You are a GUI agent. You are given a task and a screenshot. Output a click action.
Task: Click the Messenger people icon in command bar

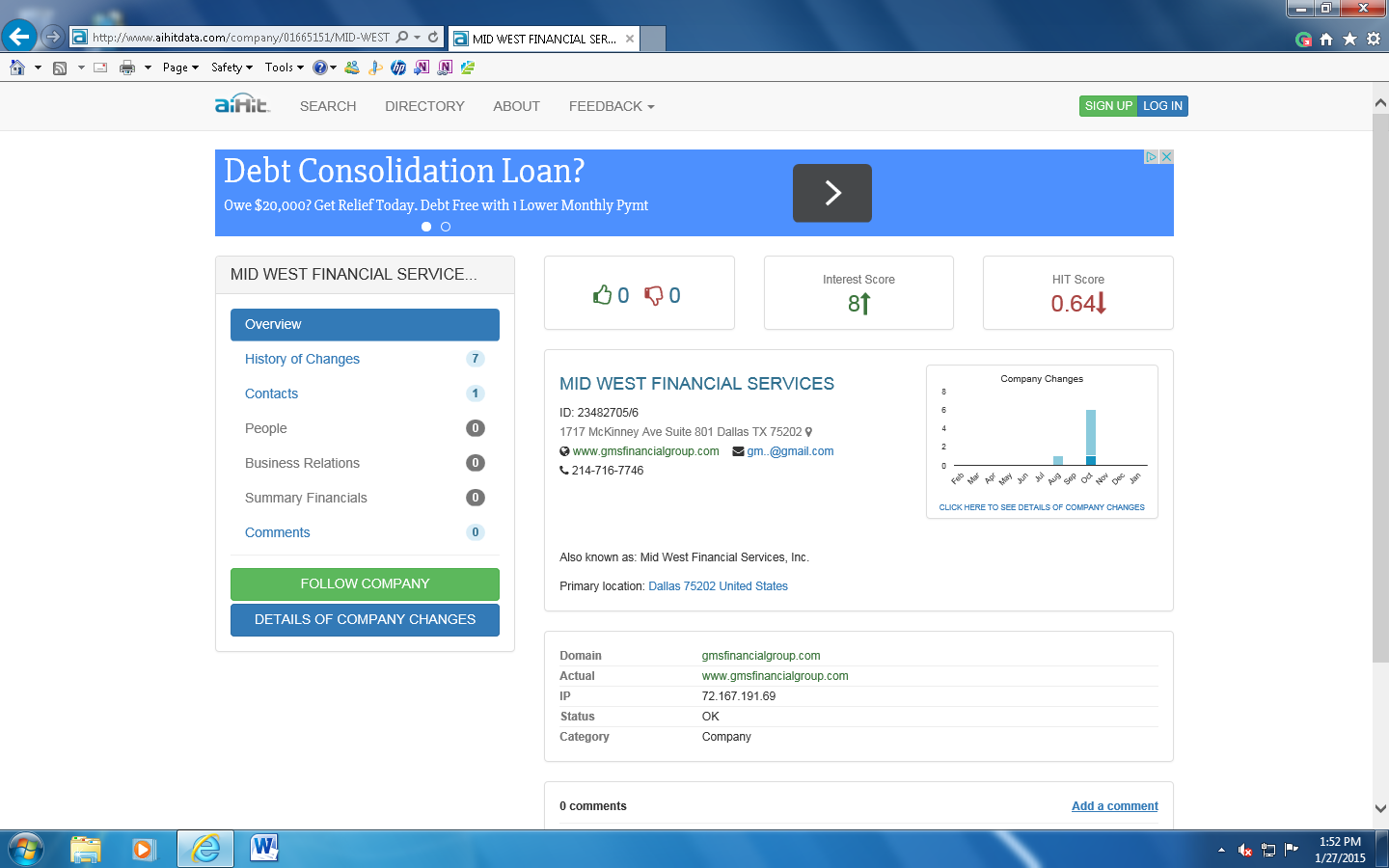352,68
